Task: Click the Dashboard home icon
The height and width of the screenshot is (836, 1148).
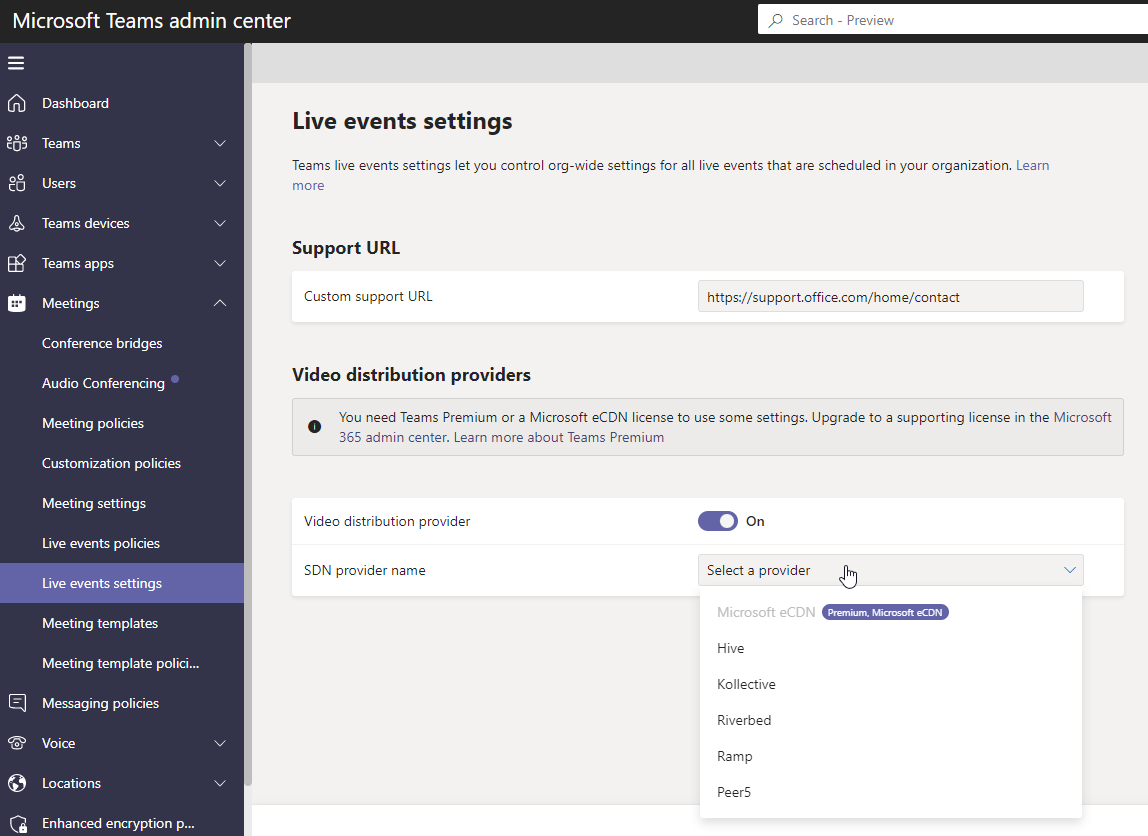Action: (17, 103)
